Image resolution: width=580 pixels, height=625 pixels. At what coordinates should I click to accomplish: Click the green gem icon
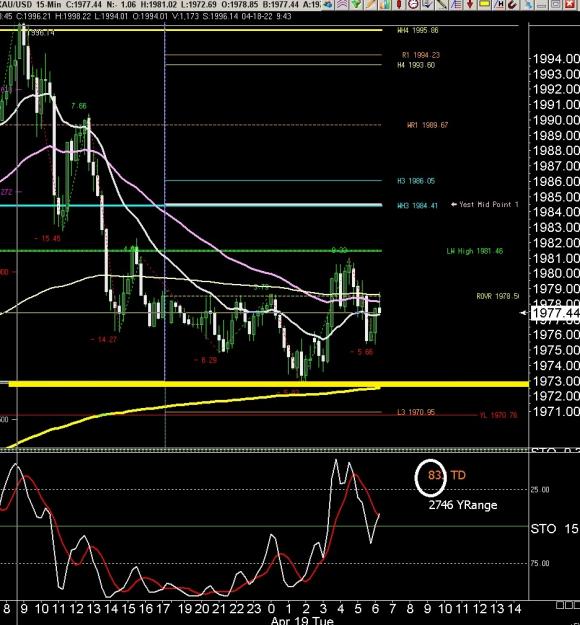point(356,4)
